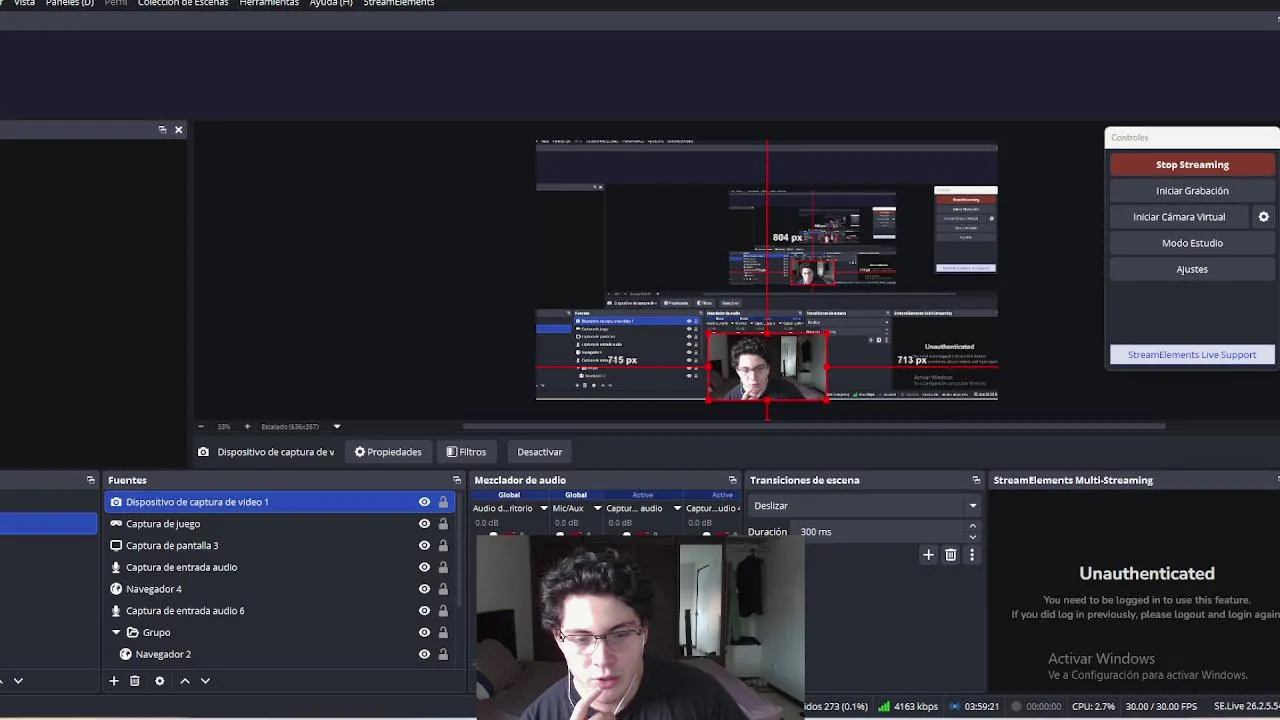1280x720 pixels.
Task: Click the recording circle indicator in status bar
Action: tap(1016, 707)
